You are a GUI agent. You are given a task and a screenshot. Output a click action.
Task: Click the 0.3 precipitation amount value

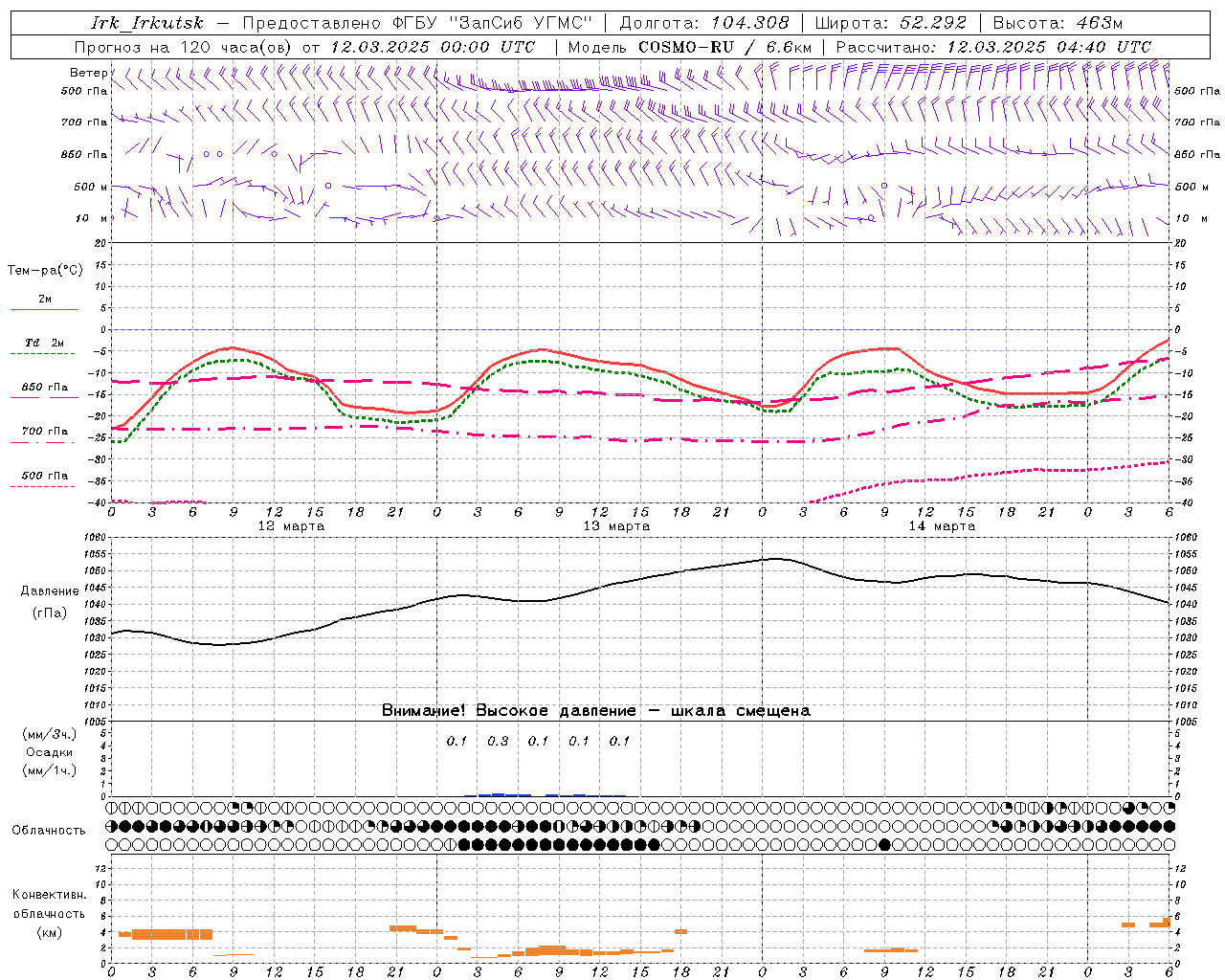pos(498,741)
